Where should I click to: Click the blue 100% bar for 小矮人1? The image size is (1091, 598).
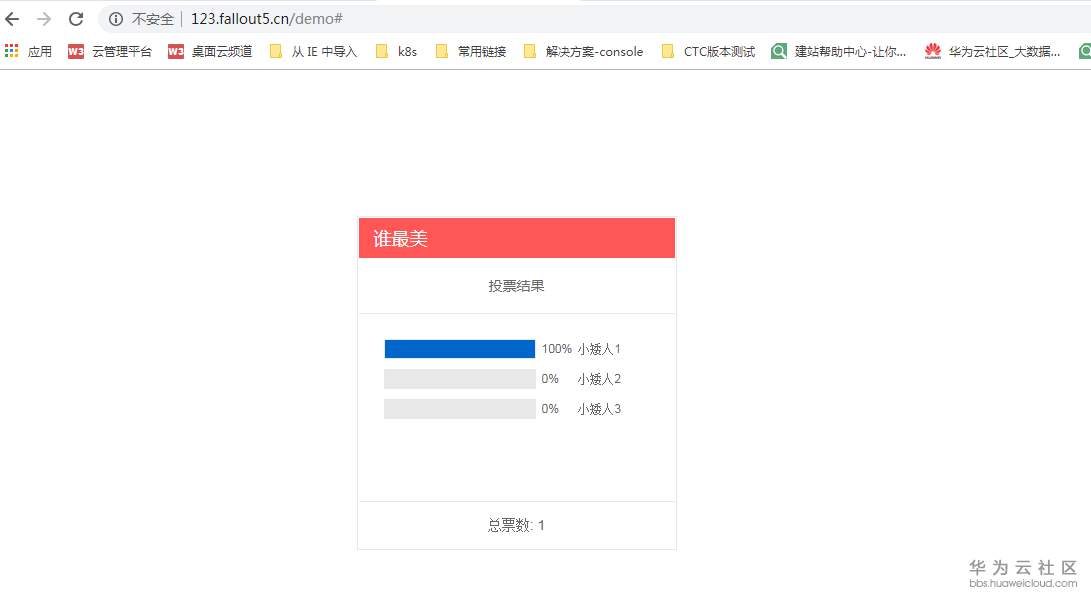(459, 349)
